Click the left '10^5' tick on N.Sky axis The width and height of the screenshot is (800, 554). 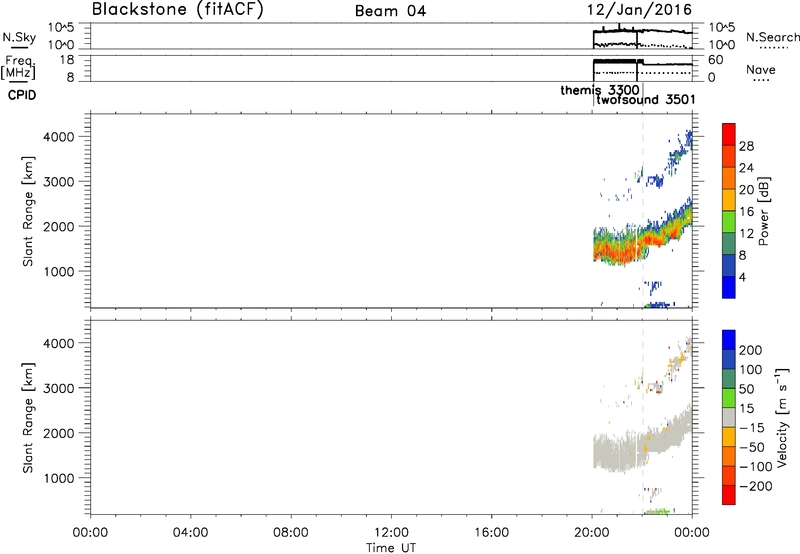61,28
